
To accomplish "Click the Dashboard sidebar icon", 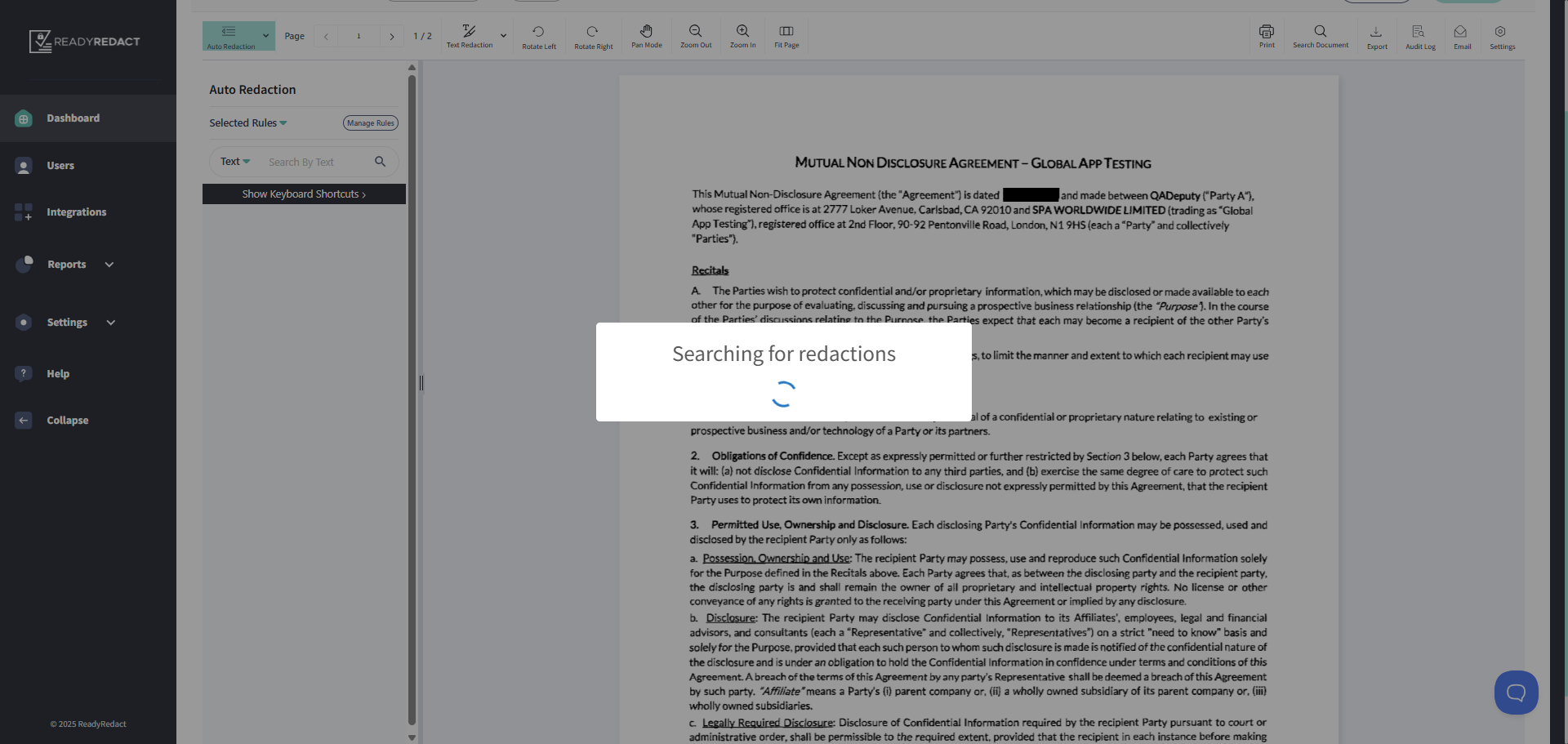I will coord(24,119).
